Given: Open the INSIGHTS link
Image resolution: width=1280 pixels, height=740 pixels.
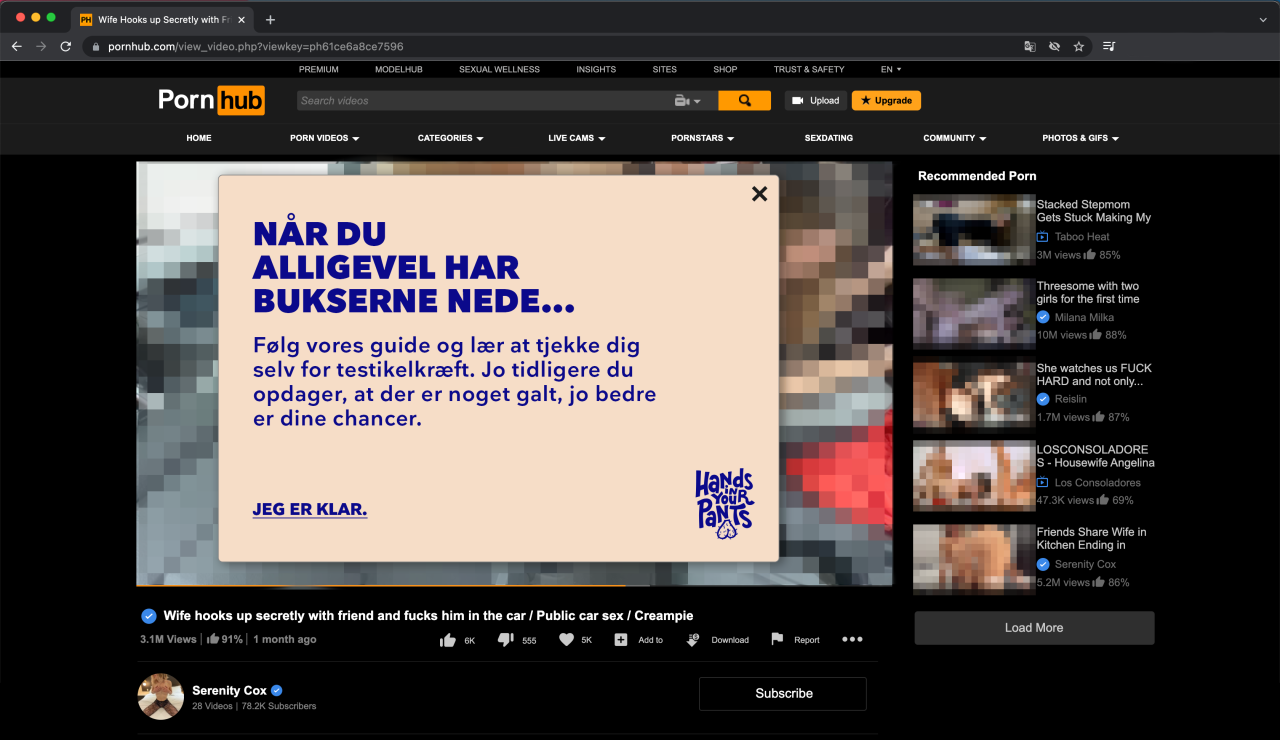Looking at the screenshot, I should 596,70.
